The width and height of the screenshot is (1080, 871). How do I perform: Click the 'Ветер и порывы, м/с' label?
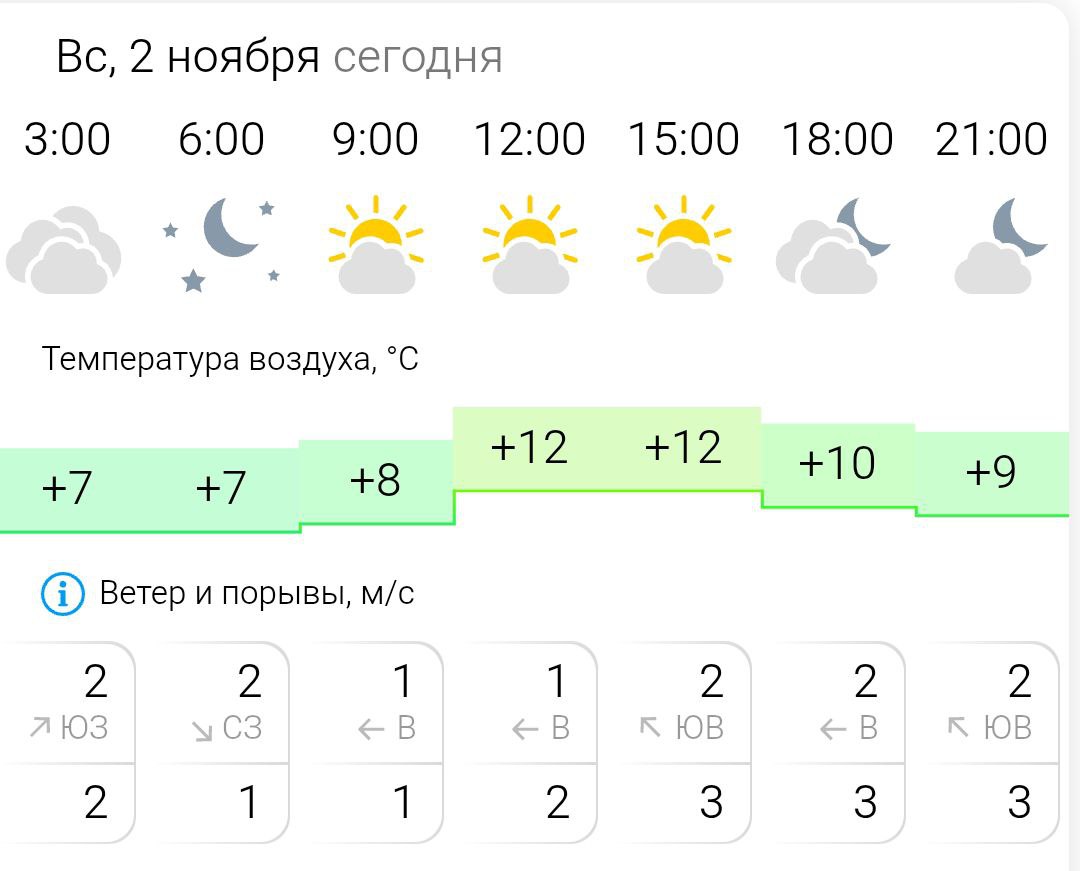tap(257, 594)
